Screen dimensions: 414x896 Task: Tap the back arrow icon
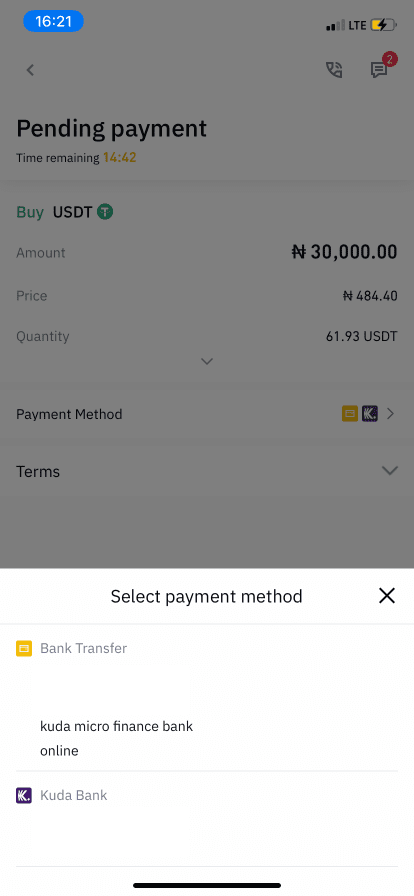point(30,70)
